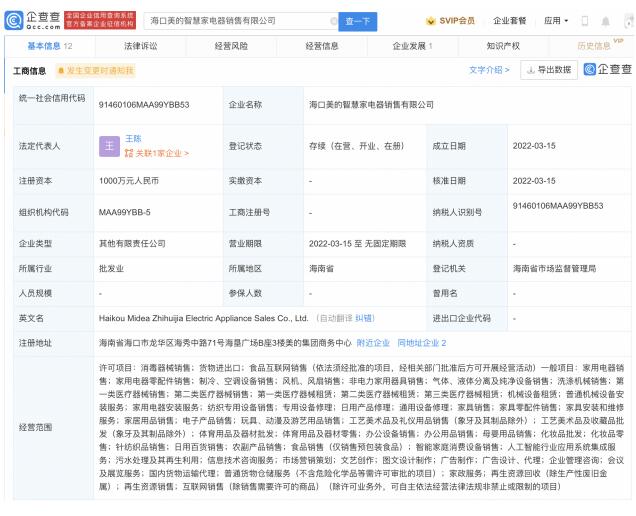The image size is (636, 516).
Task: Open the 应用 dropdown menu
Action: pos(556,21)
